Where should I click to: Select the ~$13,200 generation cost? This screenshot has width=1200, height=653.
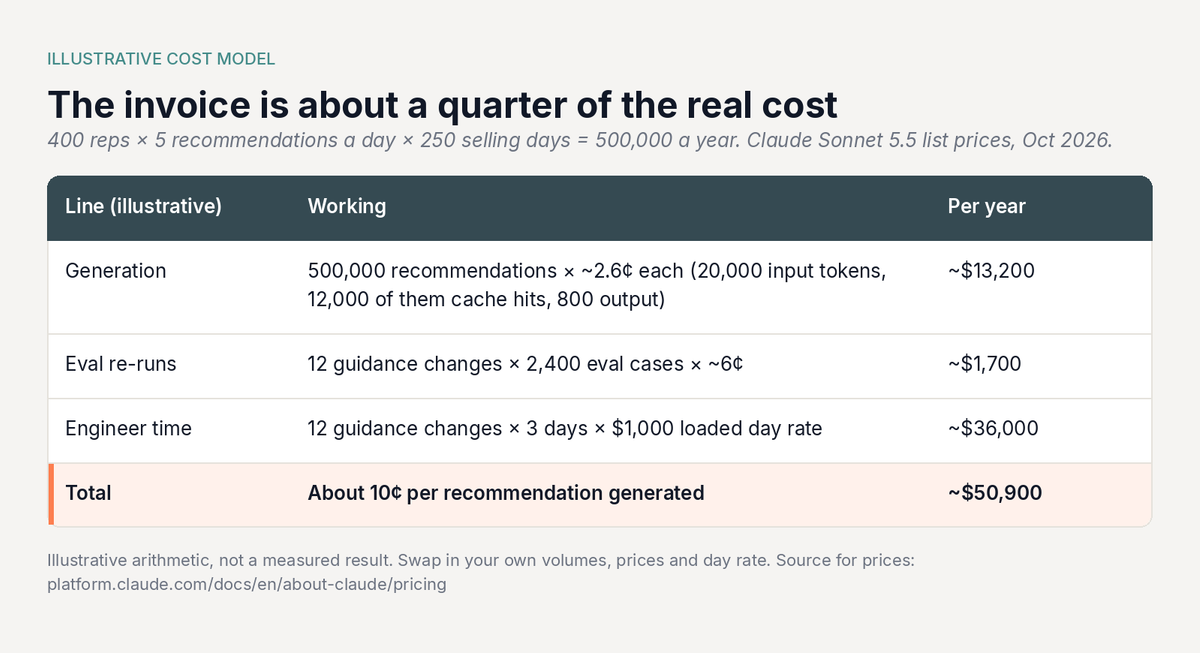click(x=992, y=271)
